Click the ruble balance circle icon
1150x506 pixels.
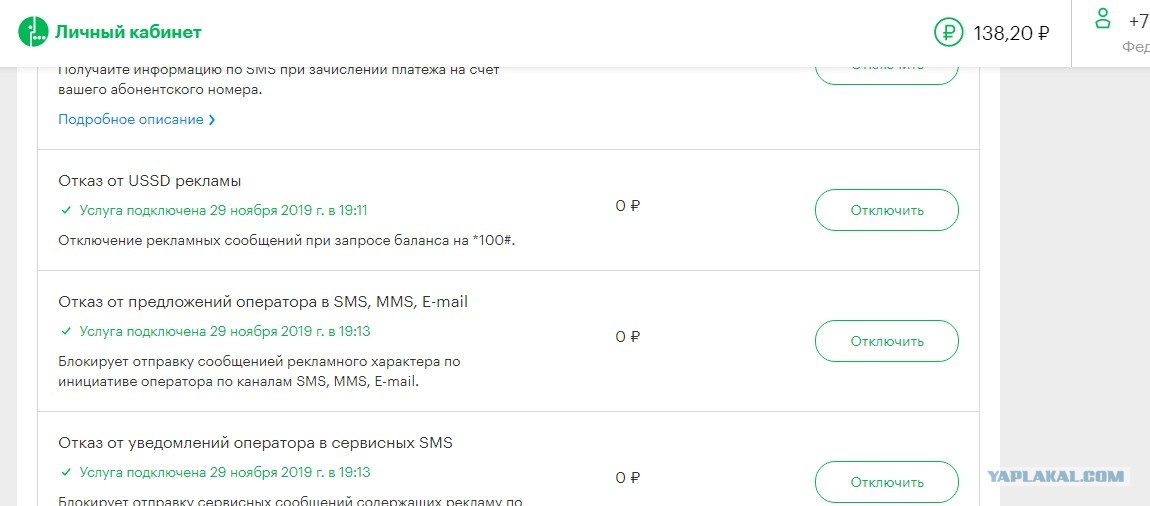click(948, 32)
